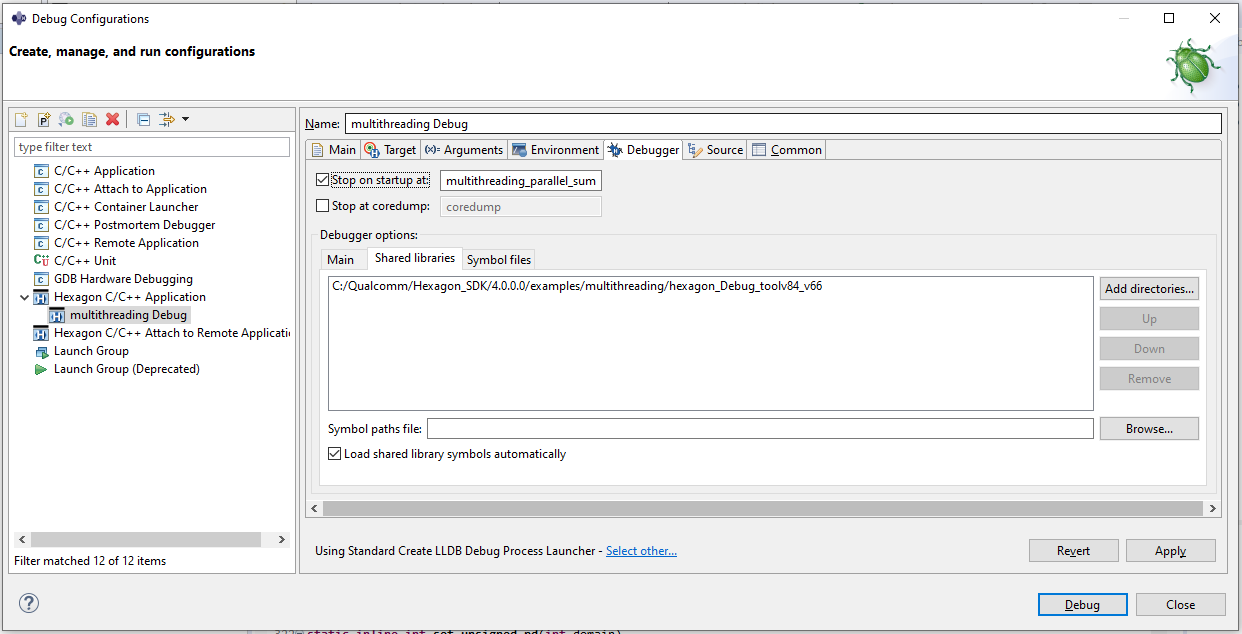Toggle Load shared library symbols automatically
1242x634 pixels.
tap(335, 454)
